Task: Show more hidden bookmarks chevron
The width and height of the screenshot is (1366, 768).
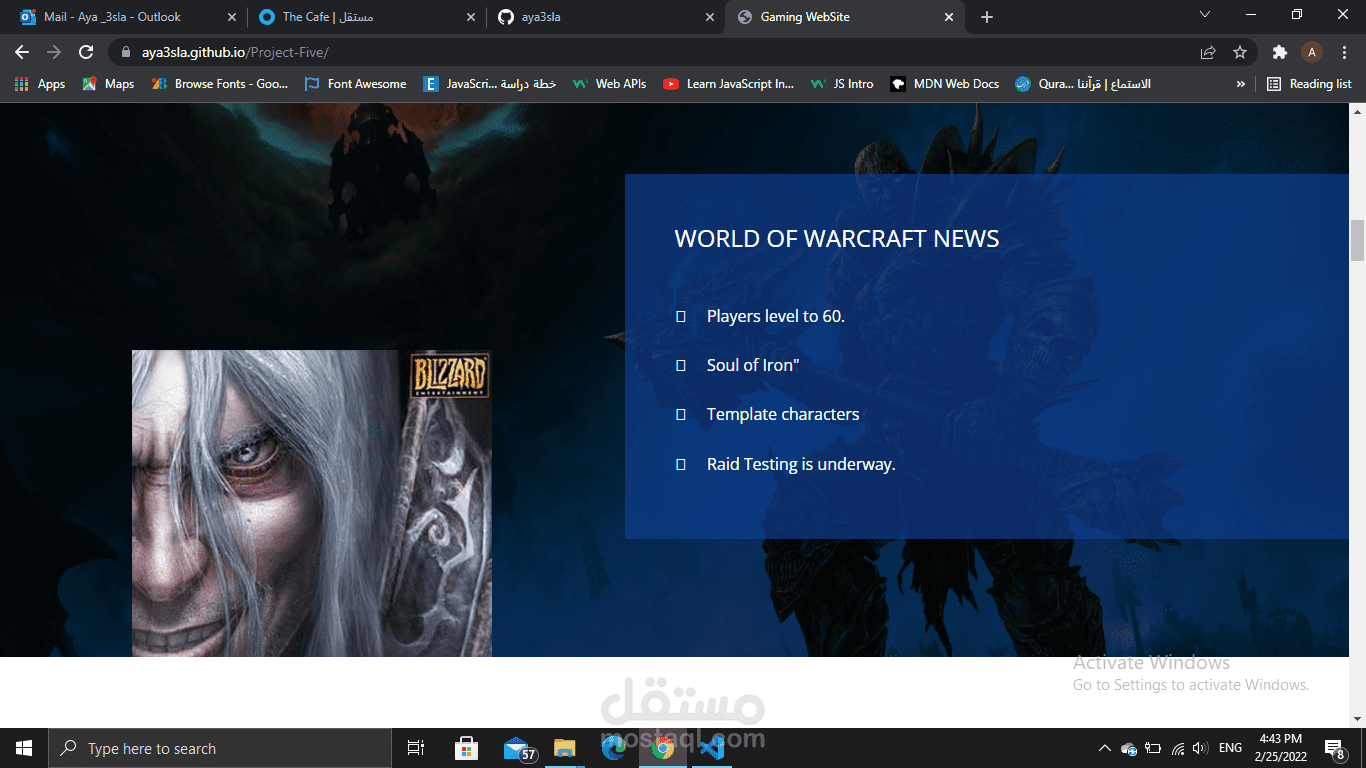Action: tap(1241, 84)
